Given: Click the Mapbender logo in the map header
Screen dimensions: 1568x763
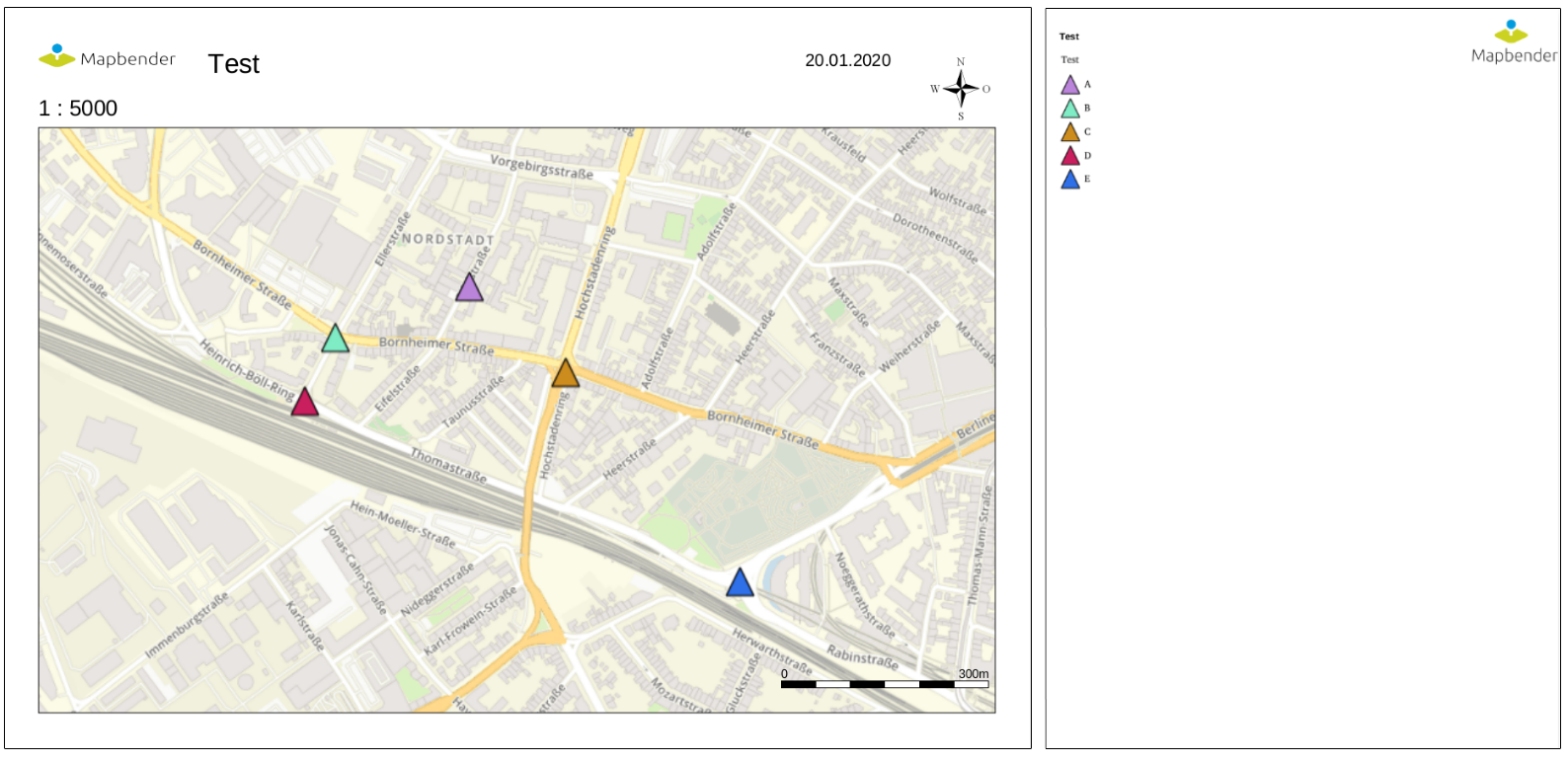Looking at the screenshot, I should [107, 57].
